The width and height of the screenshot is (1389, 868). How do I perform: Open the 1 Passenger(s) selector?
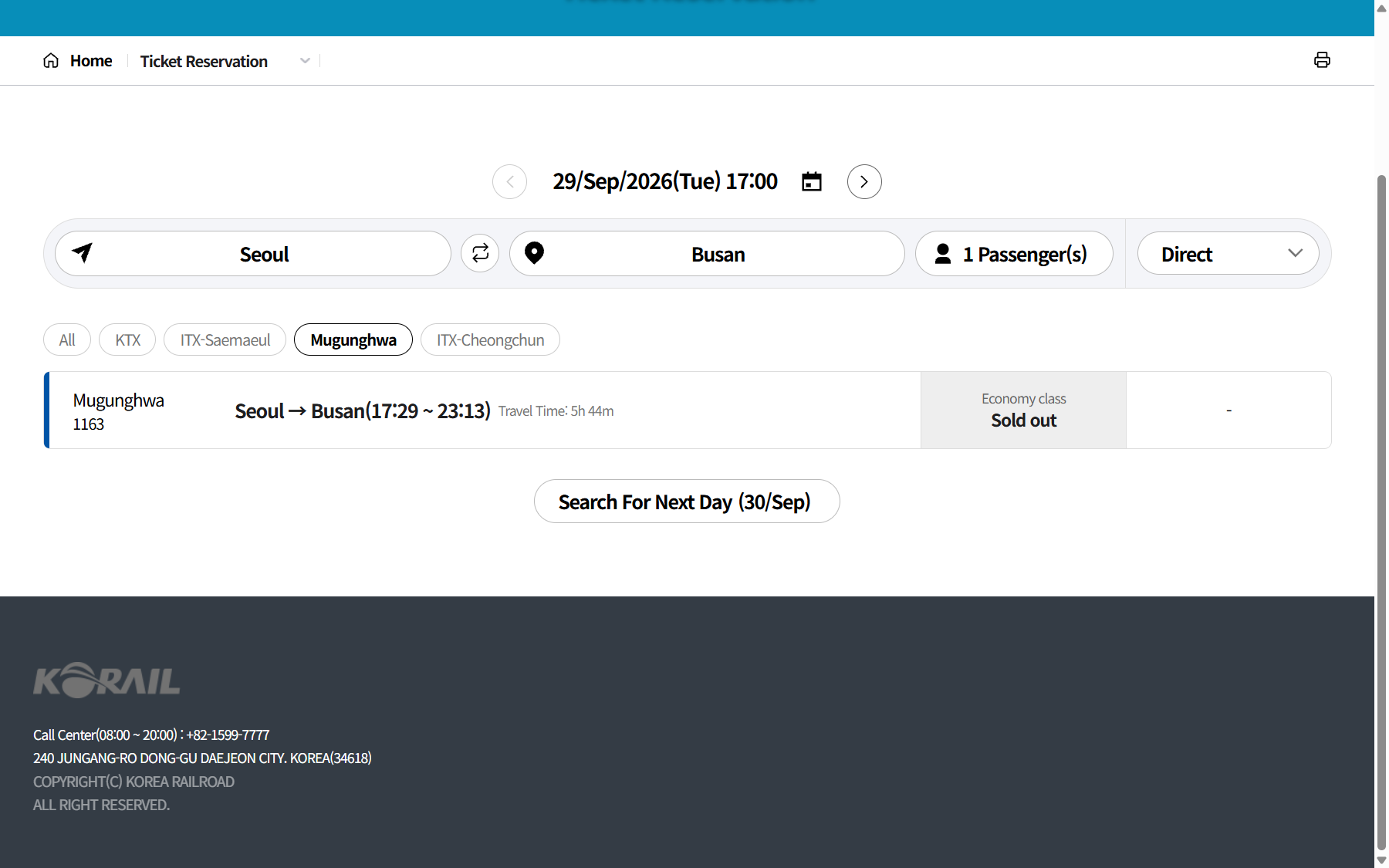tap(1014, 254)
